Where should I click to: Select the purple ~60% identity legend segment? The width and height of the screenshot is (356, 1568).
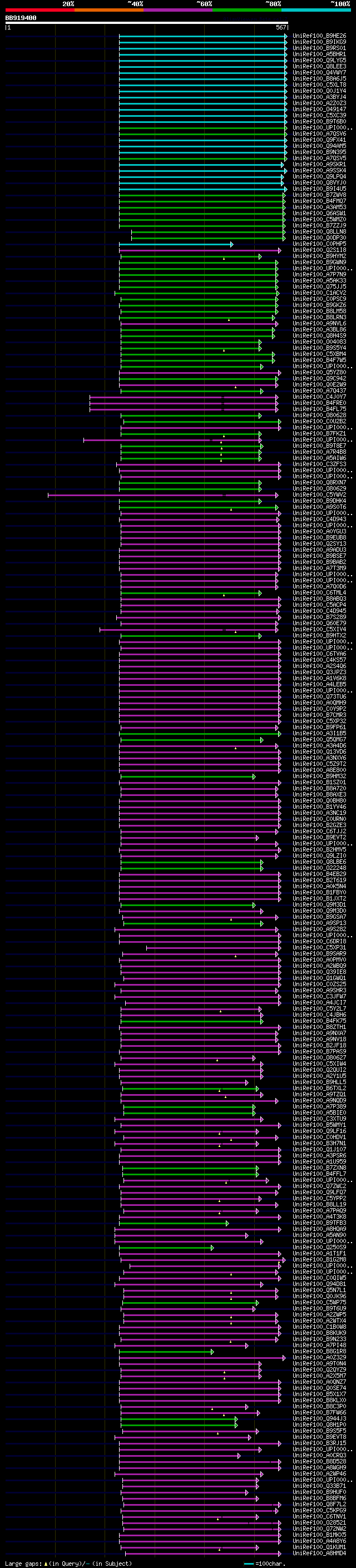pyautogui.click(x=177, y=11)
